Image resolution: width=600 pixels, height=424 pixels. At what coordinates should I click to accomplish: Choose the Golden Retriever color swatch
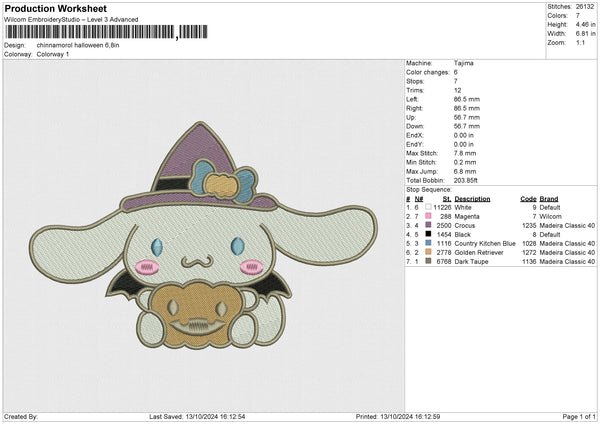coord(428,251)
